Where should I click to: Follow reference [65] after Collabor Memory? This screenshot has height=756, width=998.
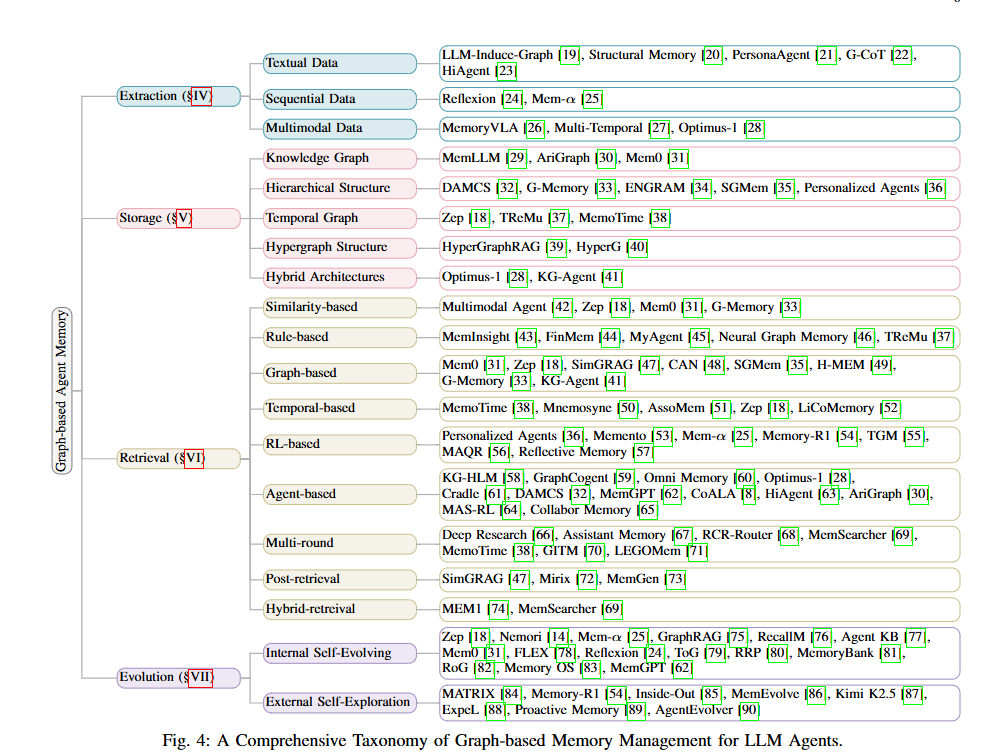pyautogui.click(x=647, y=510)
